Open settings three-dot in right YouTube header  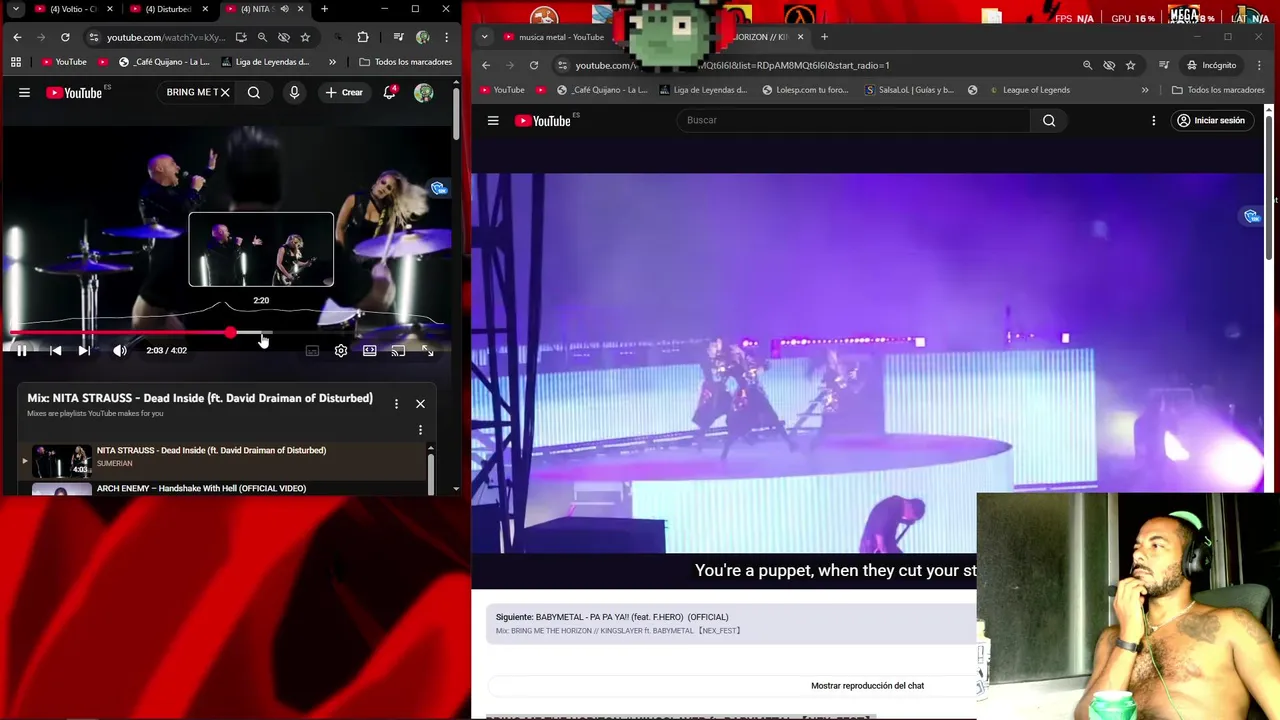(1153, 120)
